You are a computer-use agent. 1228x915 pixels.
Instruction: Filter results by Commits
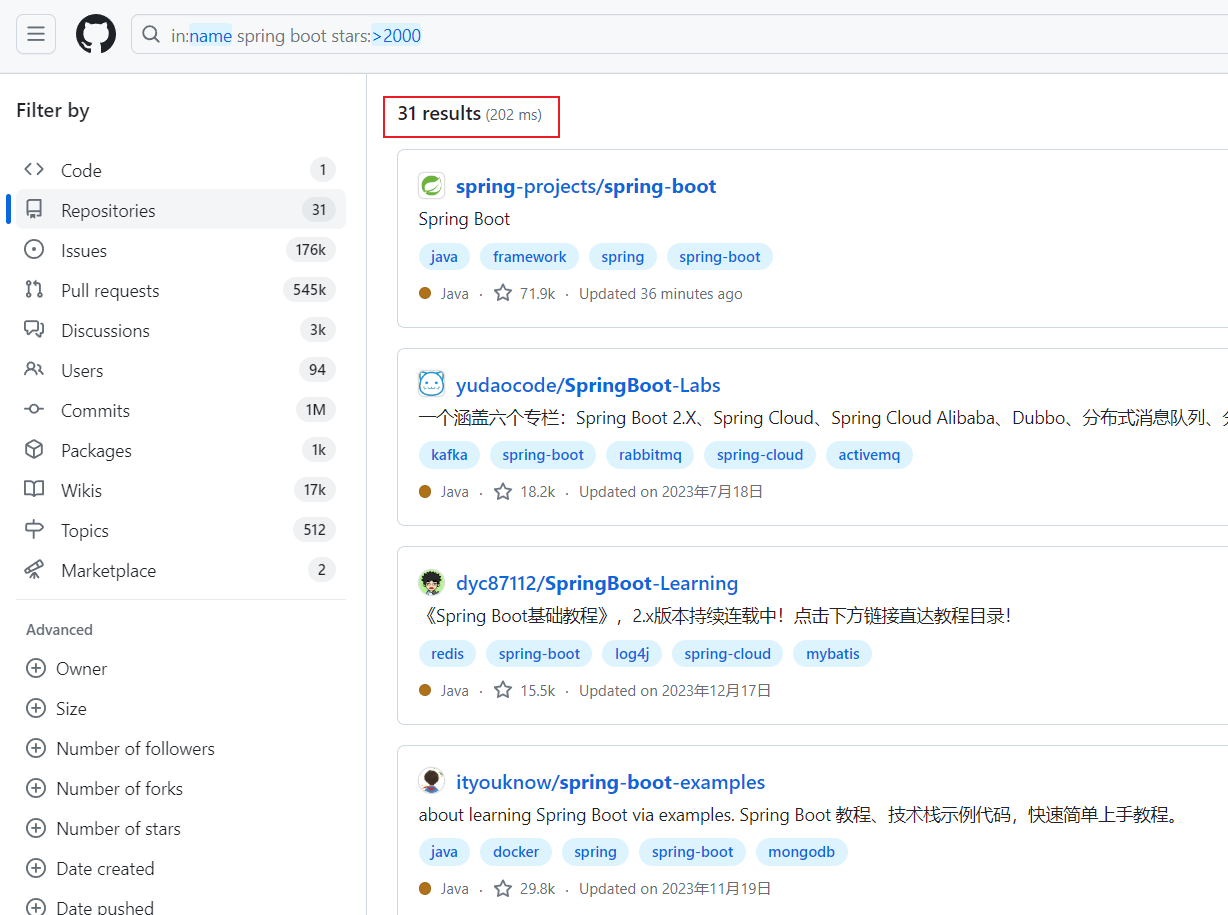(x=180, y=410)
